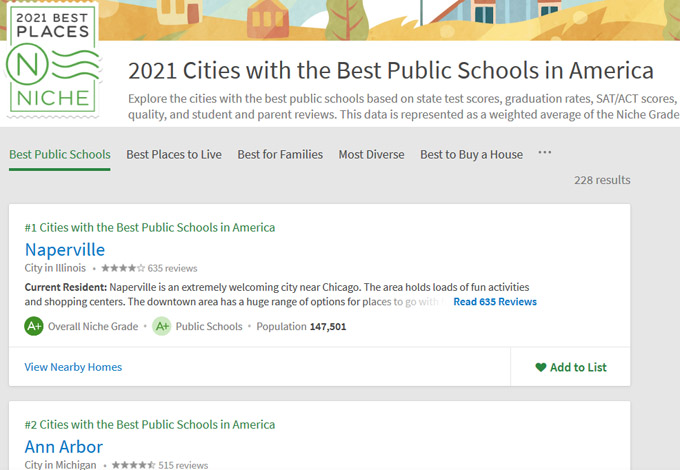Open the Most Diverse tab
Screen dimensions: 680x470
point(371,155)
